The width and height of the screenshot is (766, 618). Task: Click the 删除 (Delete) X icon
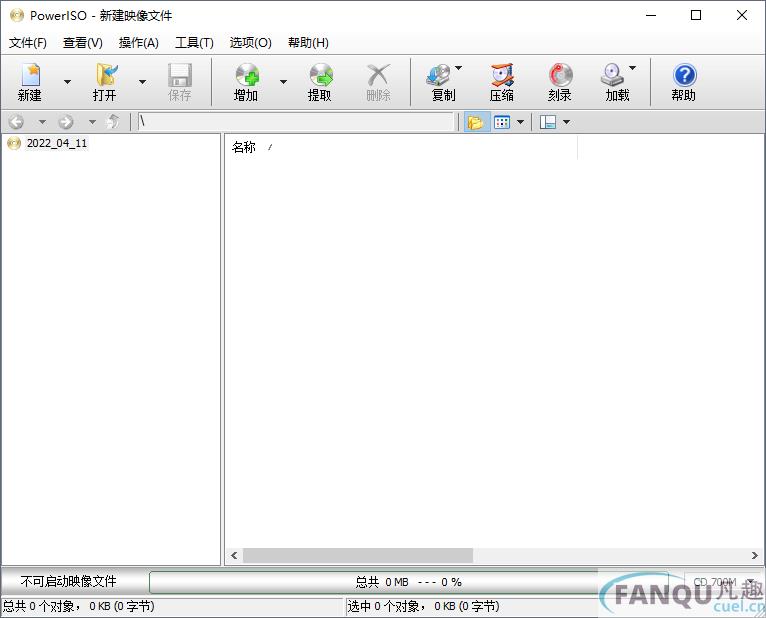pos(379,82)
